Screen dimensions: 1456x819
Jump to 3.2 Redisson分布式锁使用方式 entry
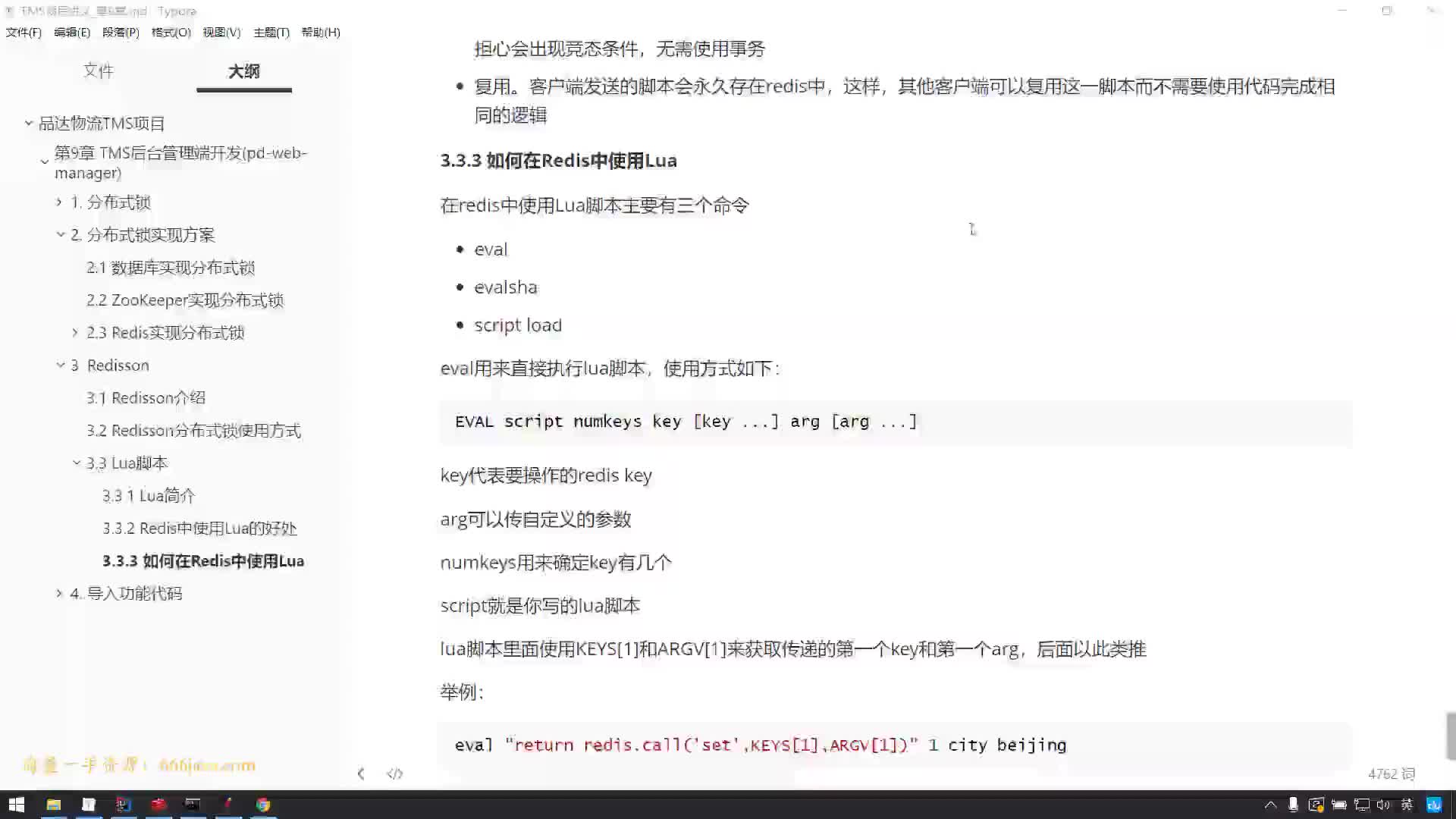(193, 431)
